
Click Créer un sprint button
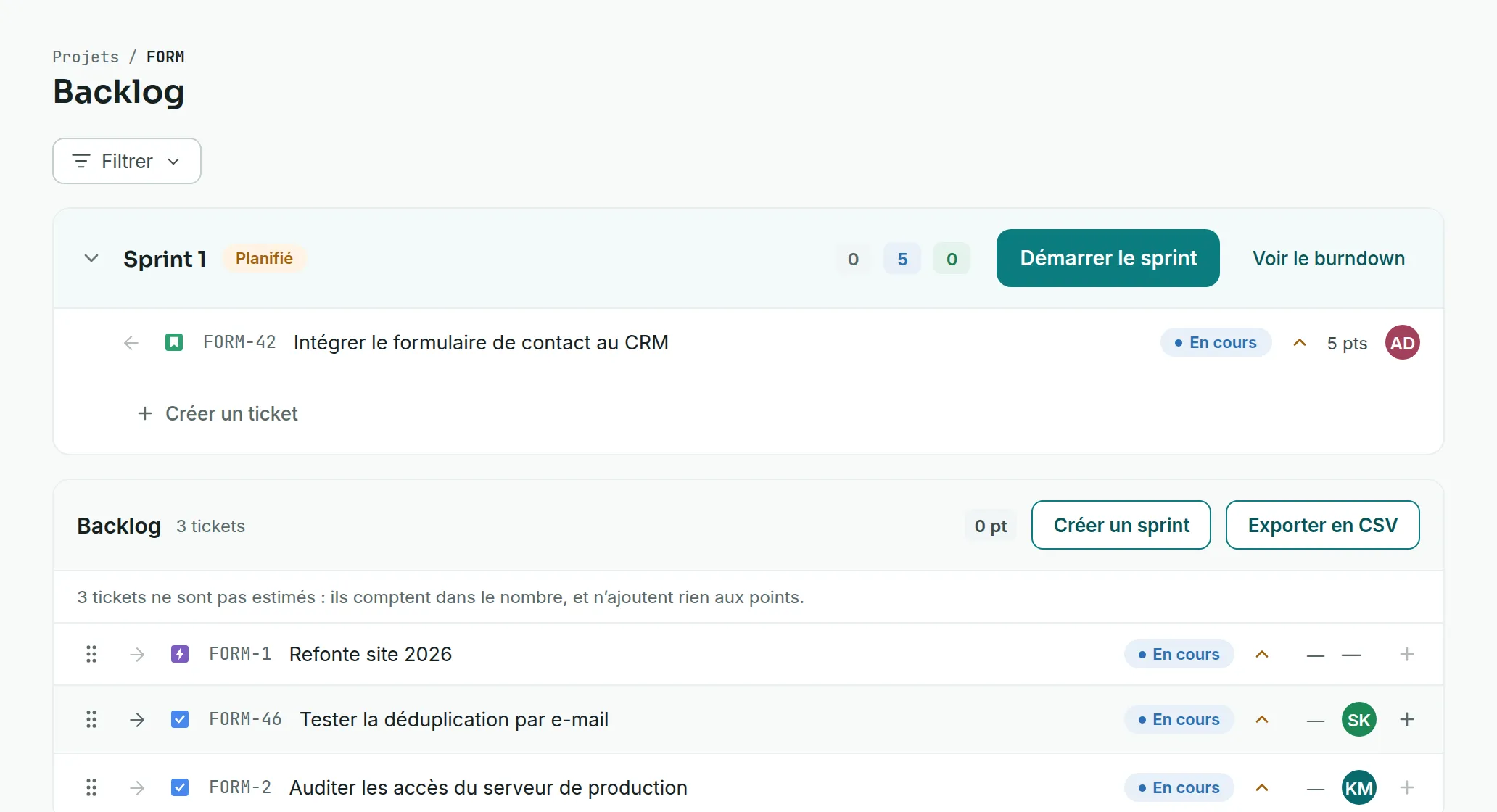point(1121,525)
